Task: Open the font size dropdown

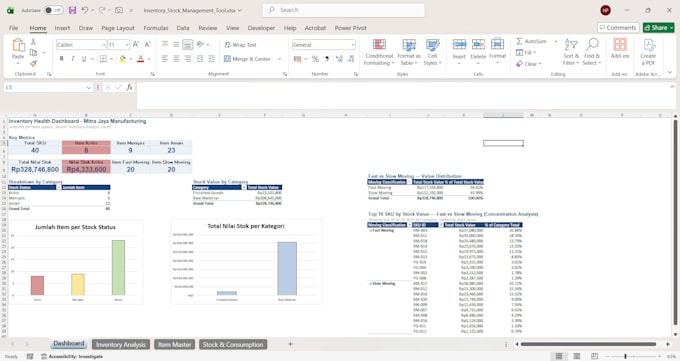Action: point(127,45)
